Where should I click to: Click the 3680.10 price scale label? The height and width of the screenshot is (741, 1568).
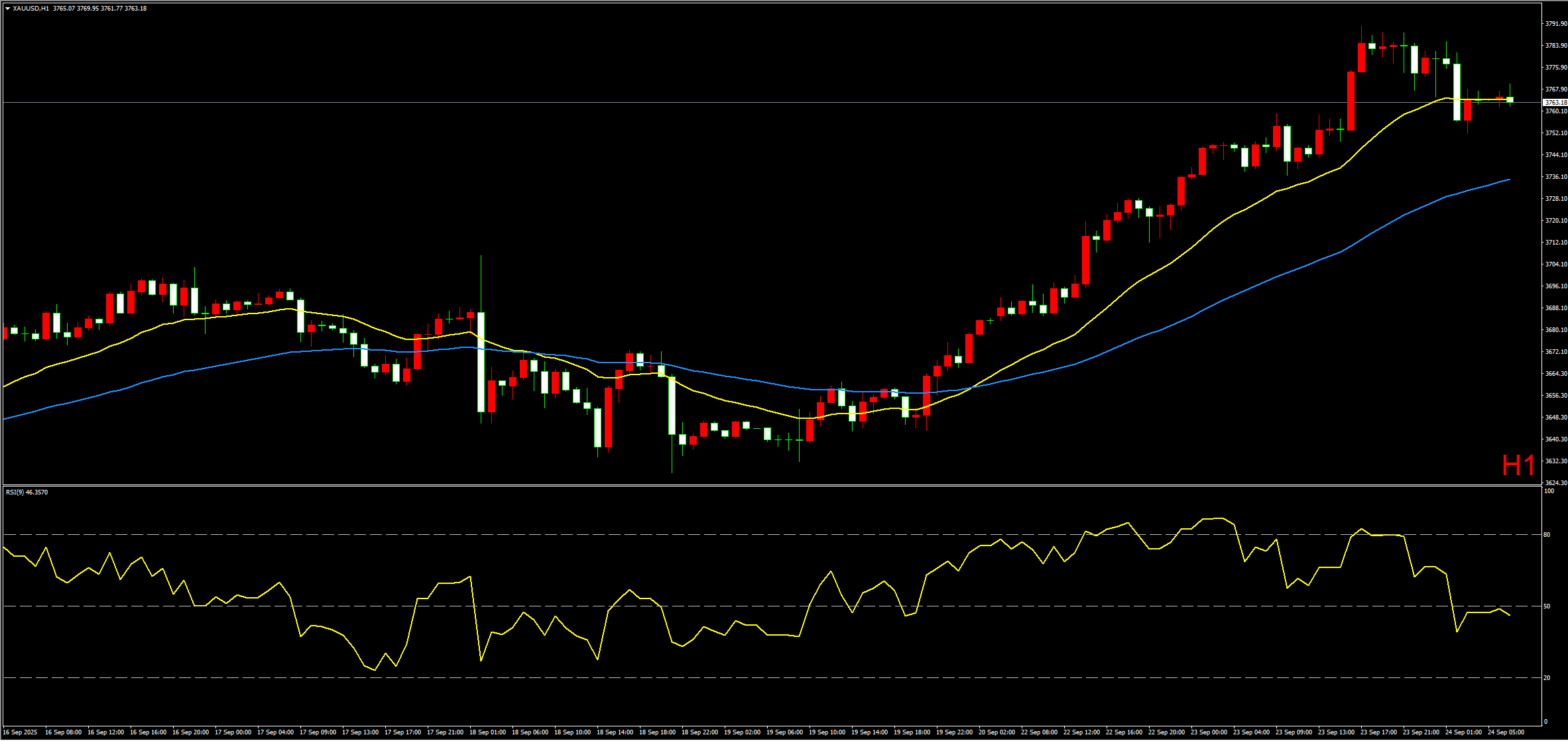tap(1555, 330)
